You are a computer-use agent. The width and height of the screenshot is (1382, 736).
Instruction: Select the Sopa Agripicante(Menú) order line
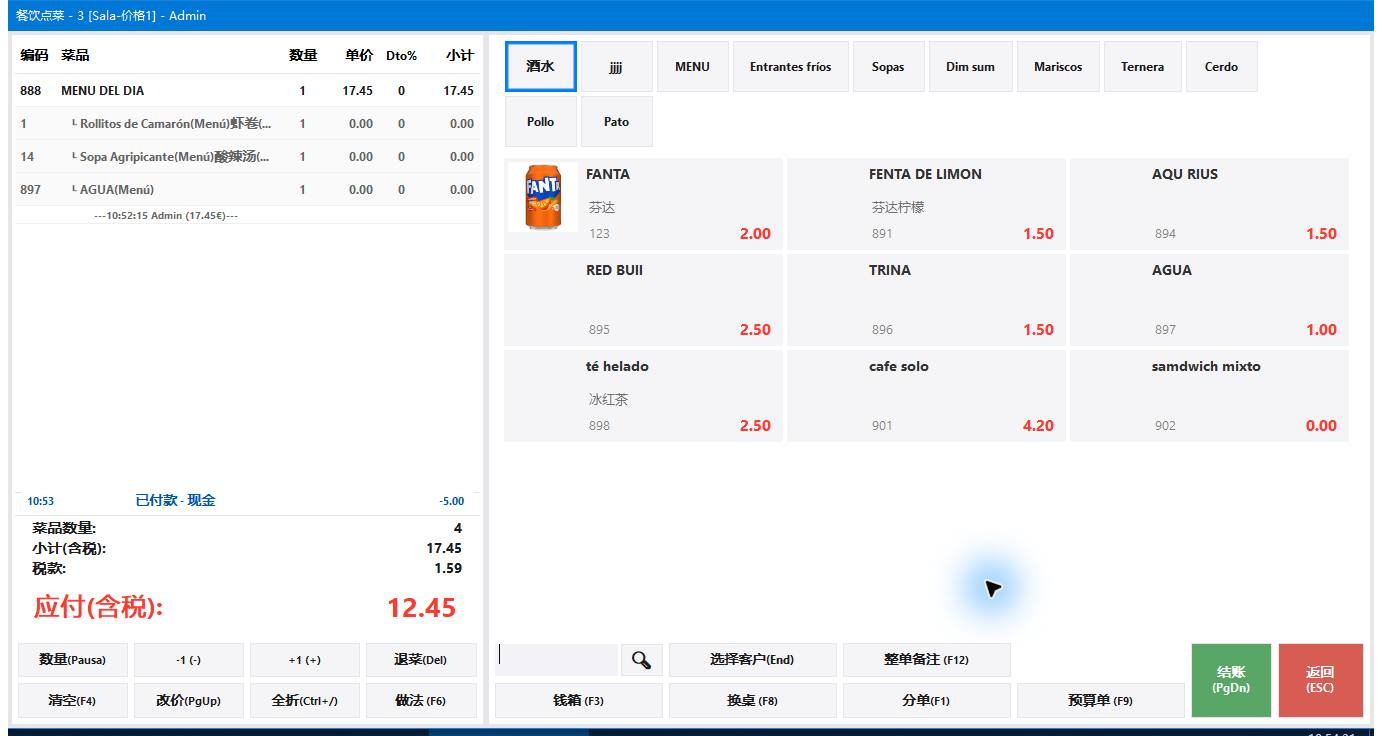point(247,156)
